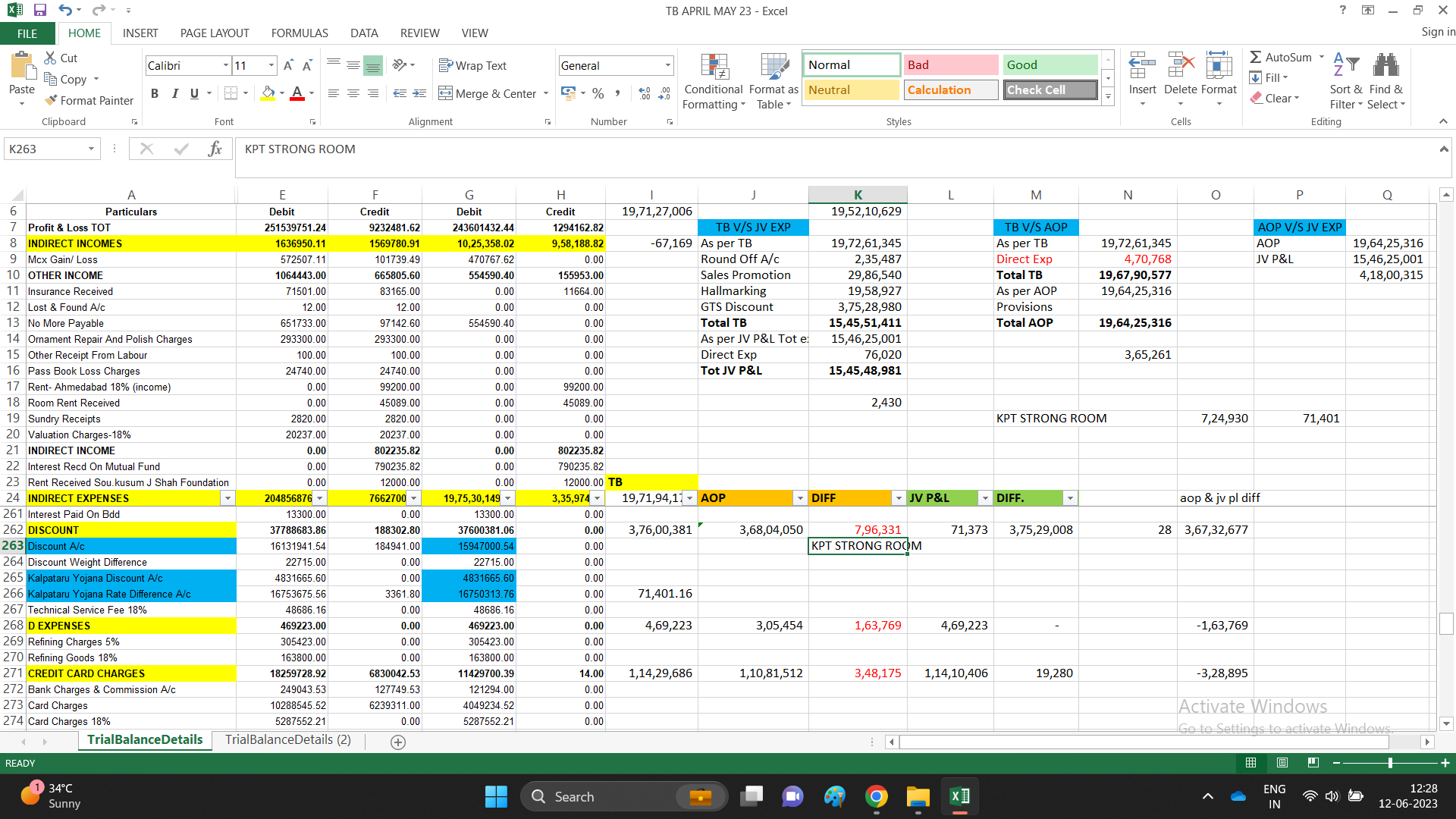Click the Insert cells icon
Image resolution: width=1456 pixels, height=819 pixels.
point(1142,66)
